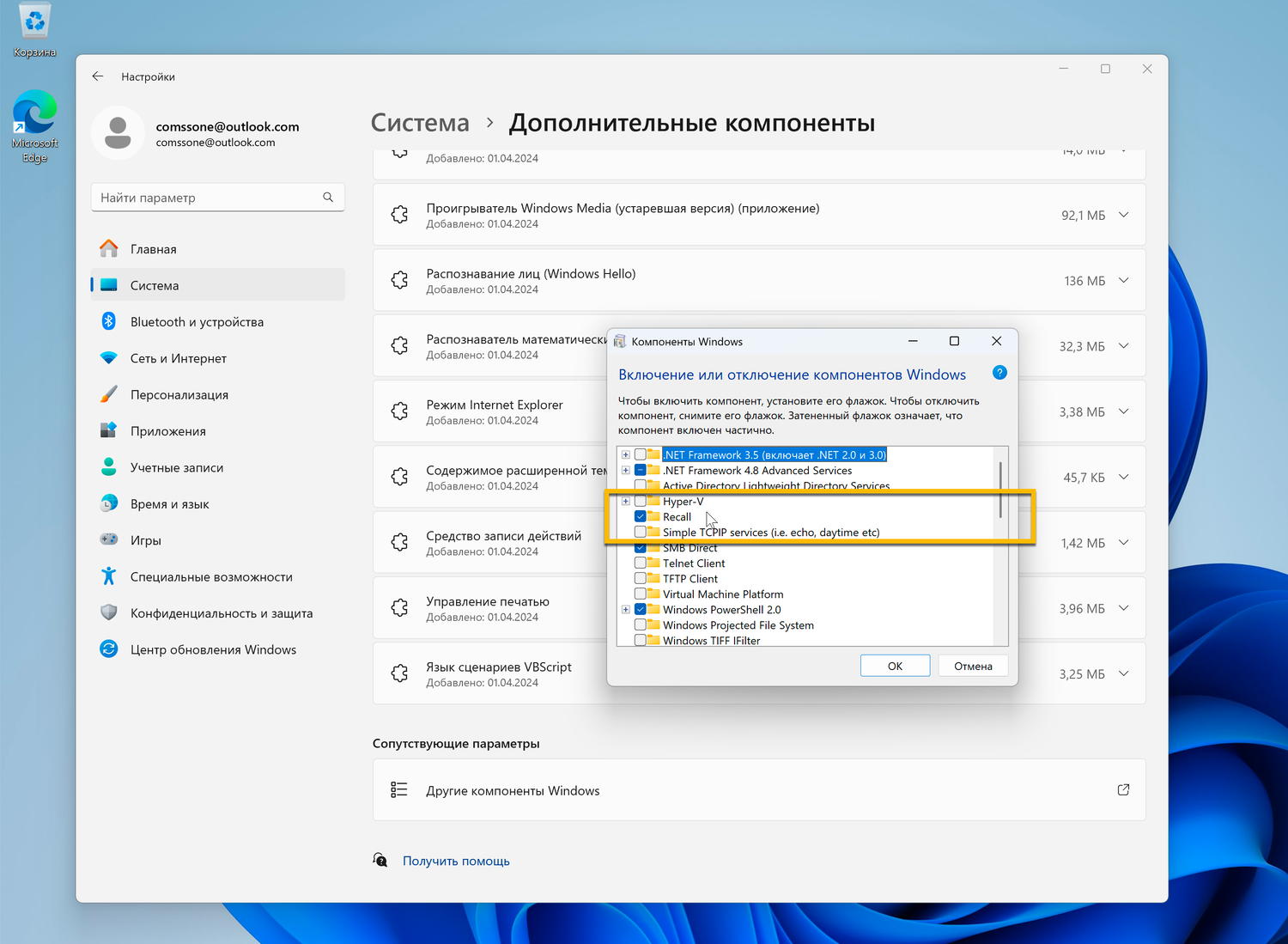Click gear icon of Средство записи действий

399,542
